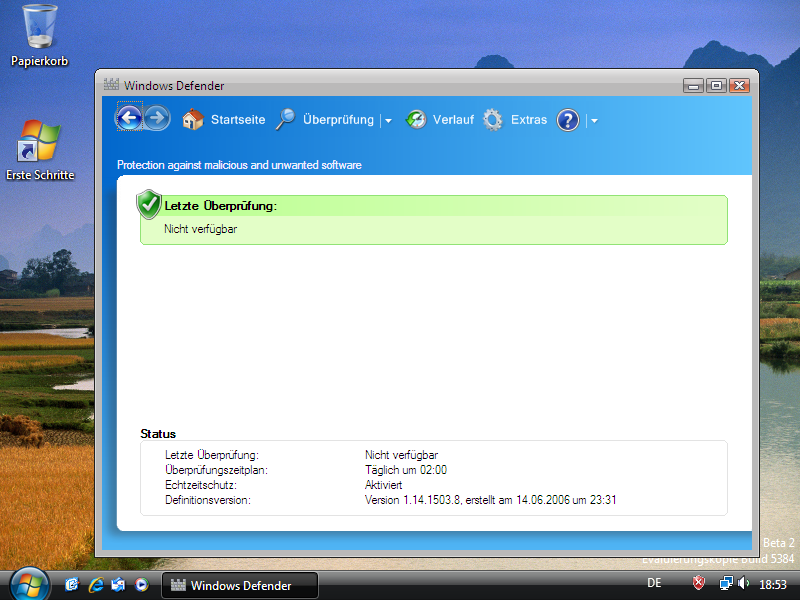The height and width of the screenshot is (600, 800).
Task: Click the volume speaker icon in system tray
Action: 744,583
